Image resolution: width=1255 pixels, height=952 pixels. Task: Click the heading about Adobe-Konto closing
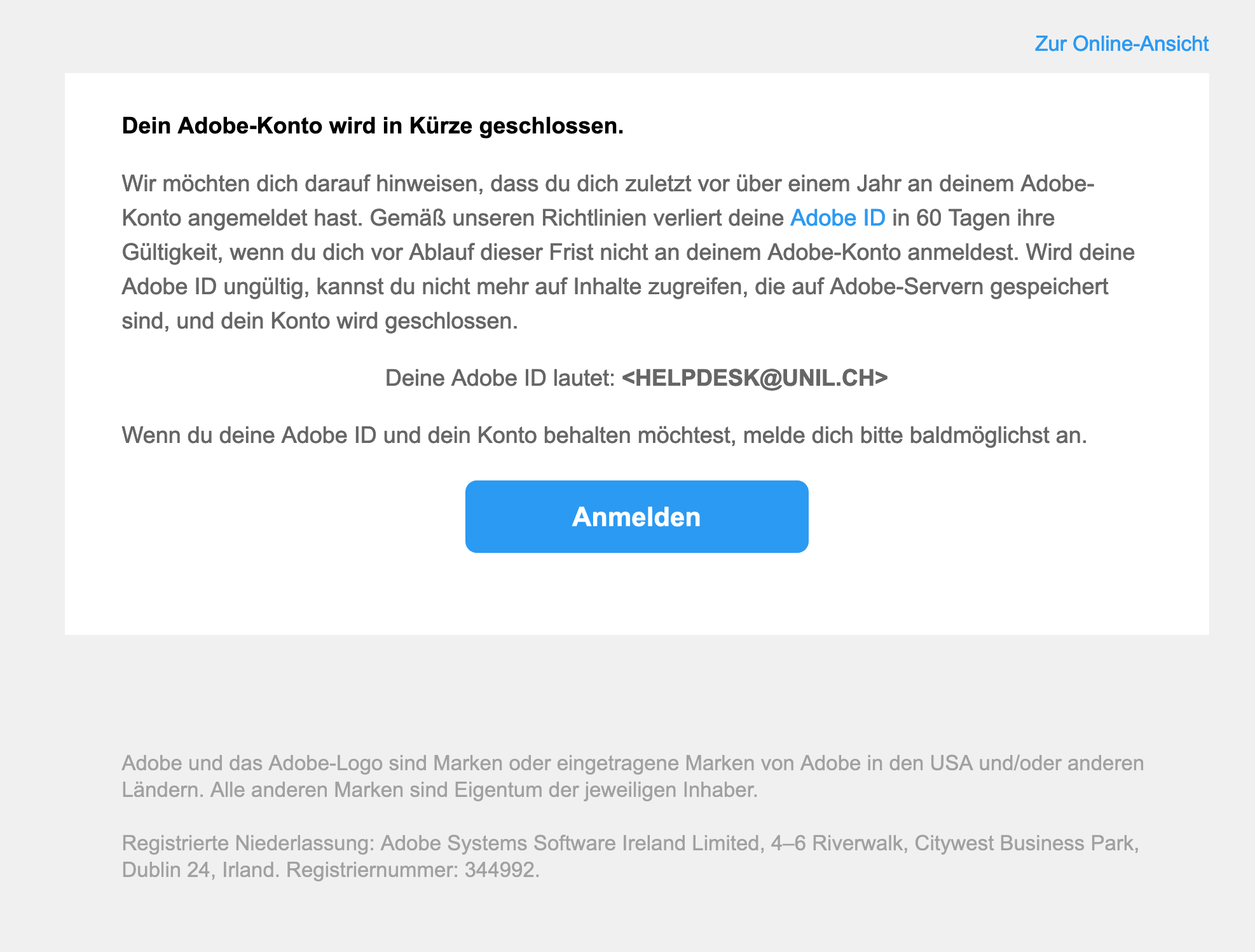(373, 126)
